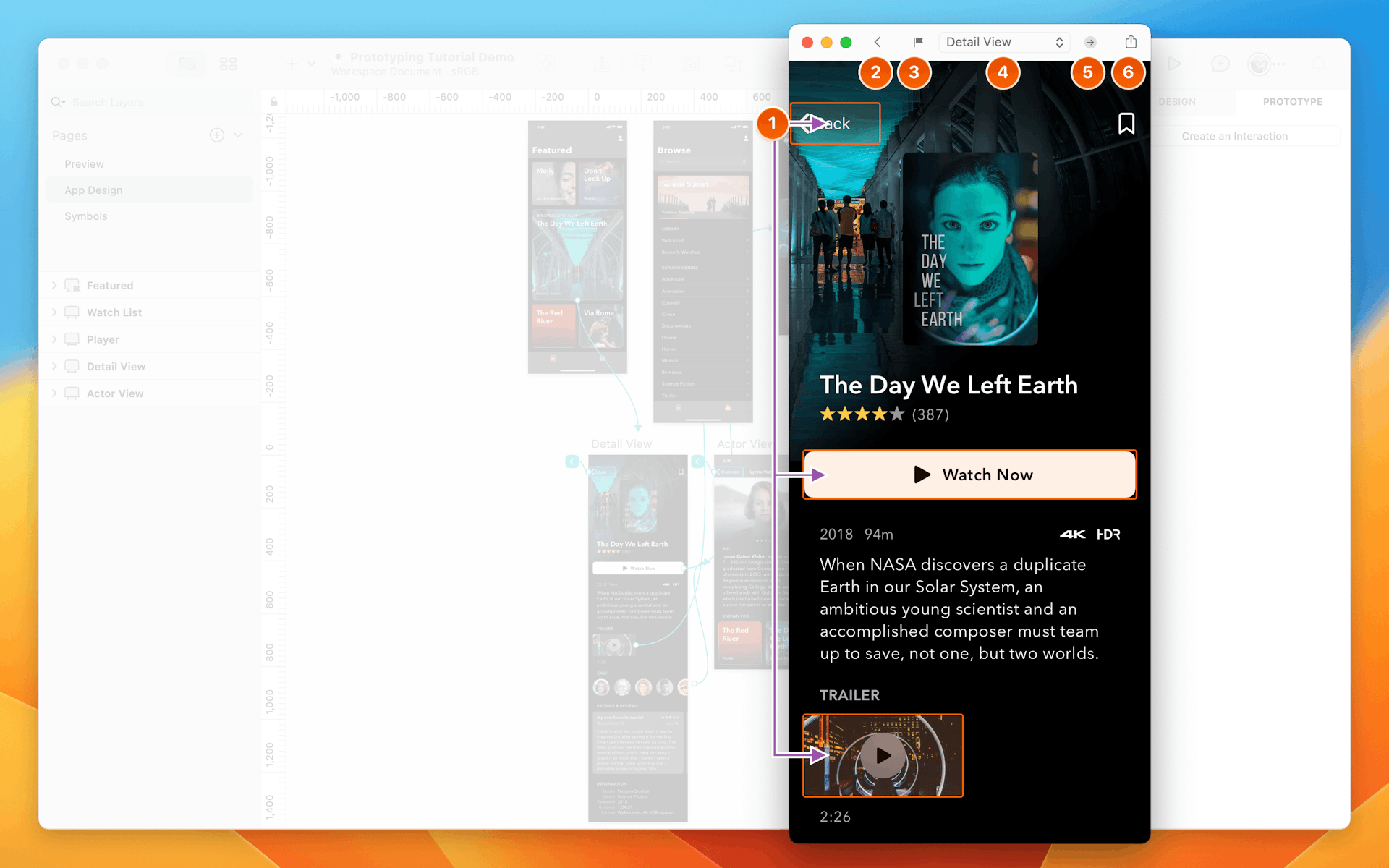Open the Insert dropdown chevron in Sketch toolbar
The width and height of the screenshot is (1389, 868).
(x=312, y=64)
